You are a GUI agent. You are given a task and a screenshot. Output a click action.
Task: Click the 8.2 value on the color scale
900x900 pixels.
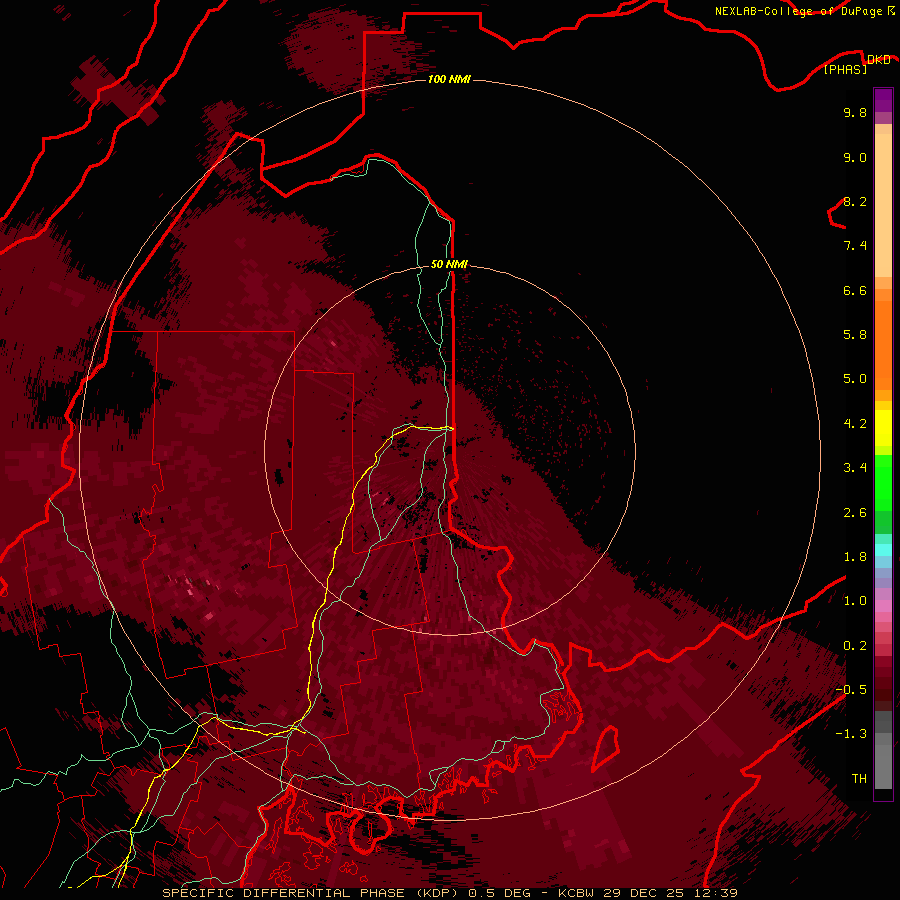[x=855, y=201]
